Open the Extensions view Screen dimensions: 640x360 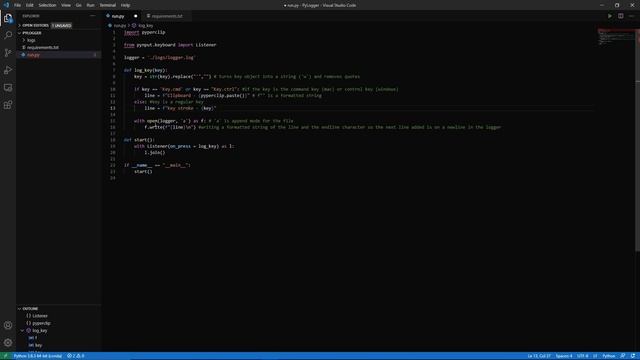tap(8, 105)
